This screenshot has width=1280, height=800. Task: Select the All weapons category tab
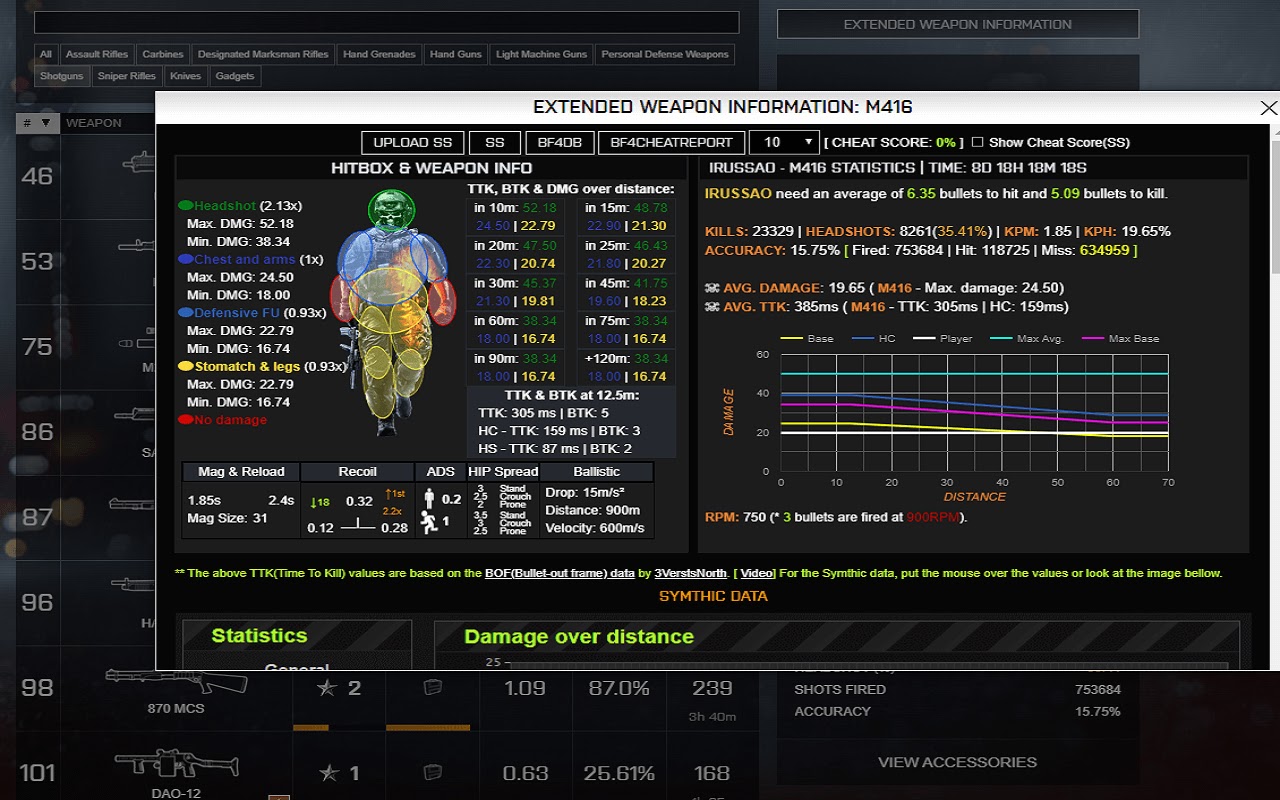point(45,54)
